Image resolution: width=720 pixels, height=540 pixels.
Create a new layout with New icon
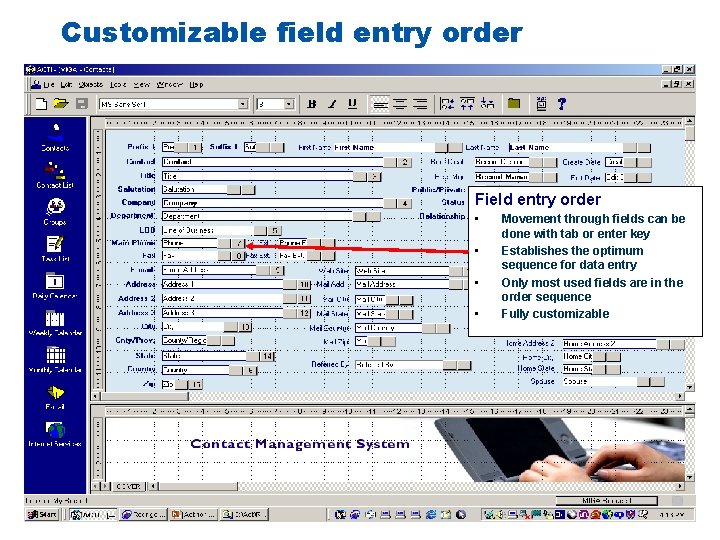[x=41, y=104]
